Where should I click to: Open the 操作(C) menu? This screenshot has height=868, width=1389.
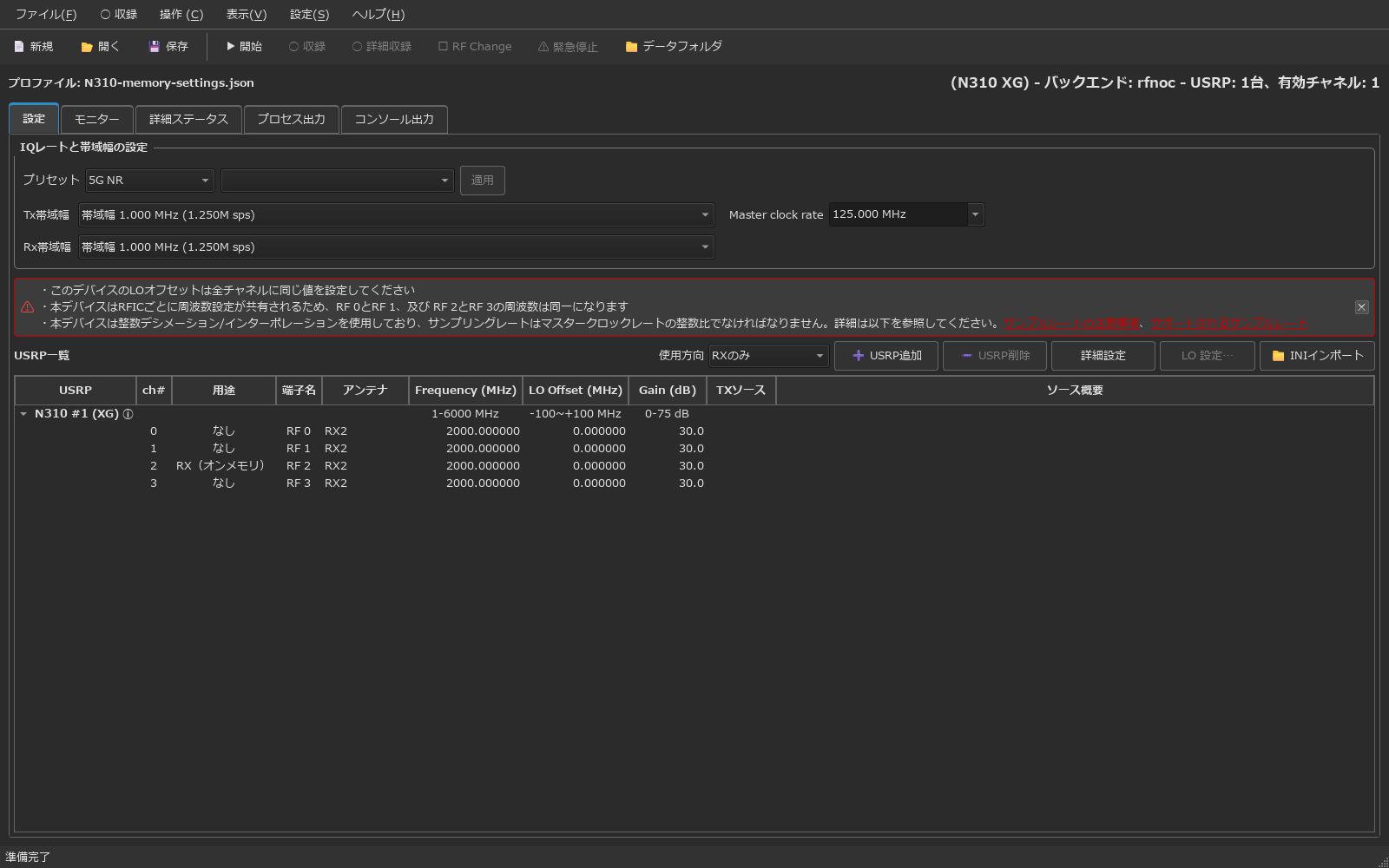tap(181, 15)
